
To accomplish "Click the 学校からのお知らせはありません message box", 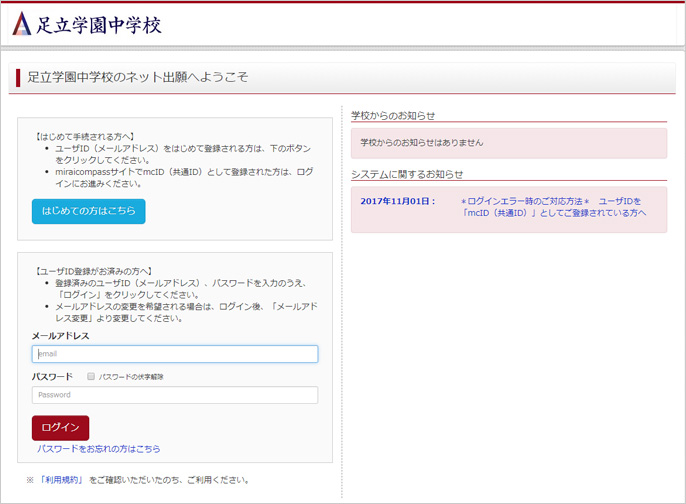I will tap(509, 143).
